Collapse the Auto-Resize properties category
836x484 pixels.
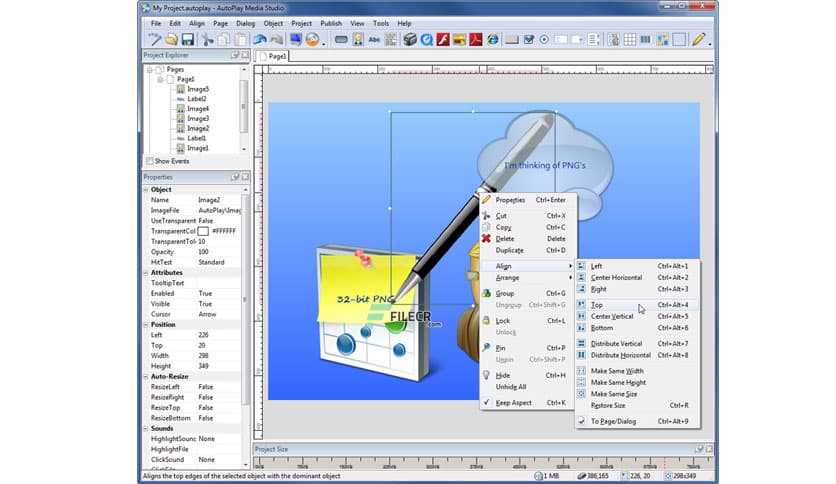point(146,376)
